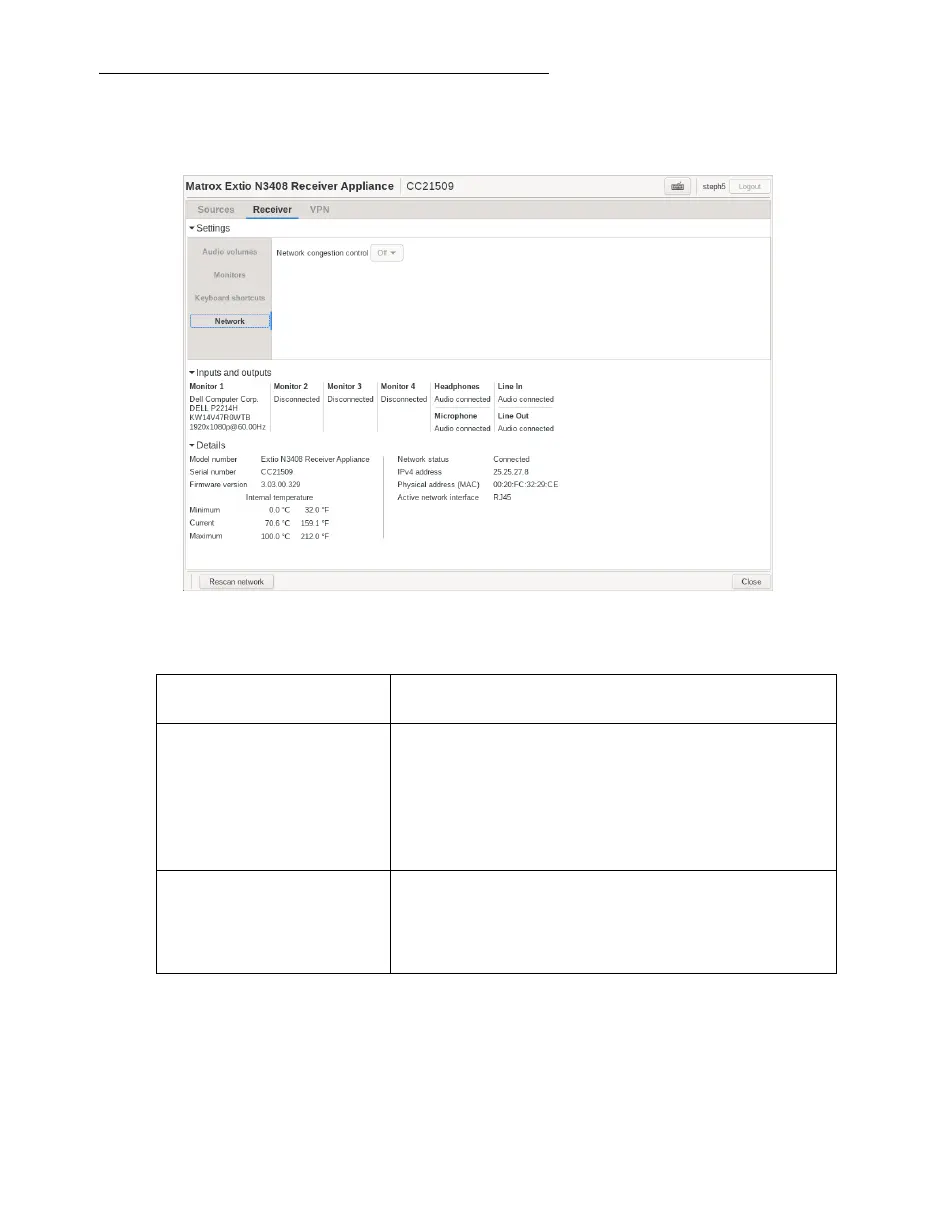
Task: Click the Rescan network button
Action: tap(236, 581)
